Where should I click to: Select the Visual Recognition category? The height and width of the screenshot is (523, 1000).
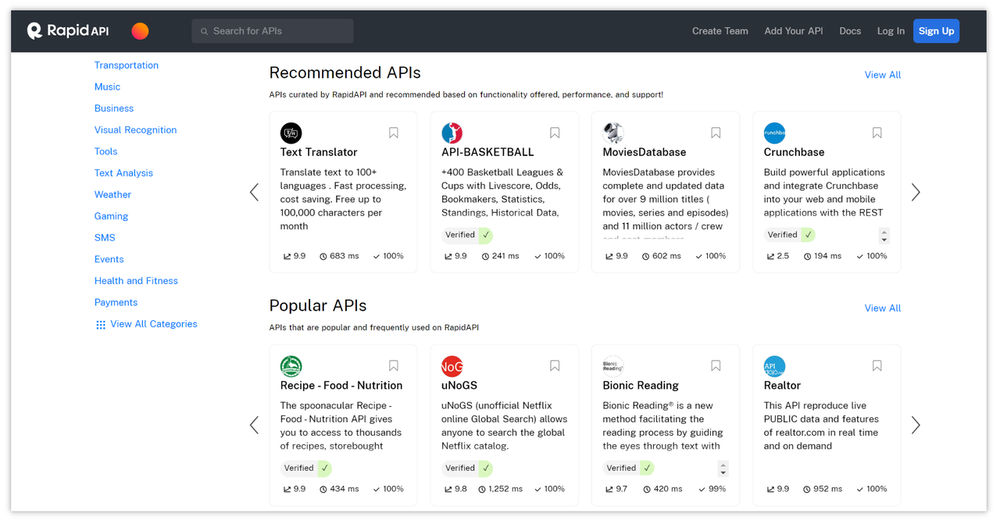coord(135,130)
